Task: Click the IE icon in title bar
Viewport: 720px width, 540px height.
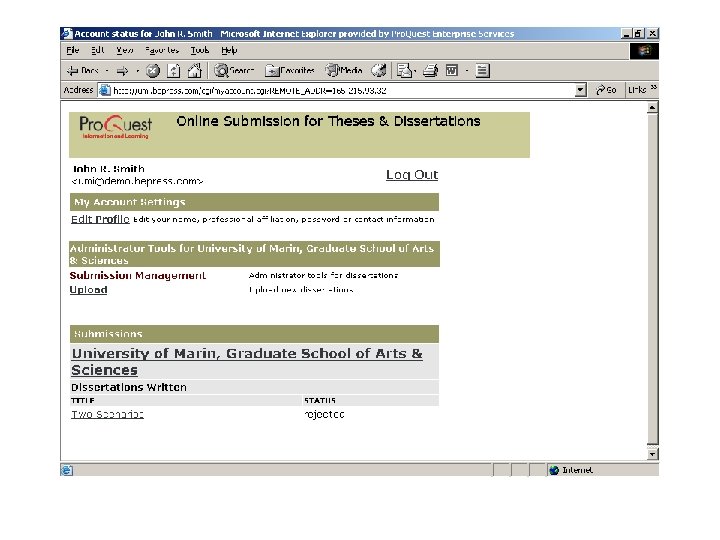Action: 67,34
